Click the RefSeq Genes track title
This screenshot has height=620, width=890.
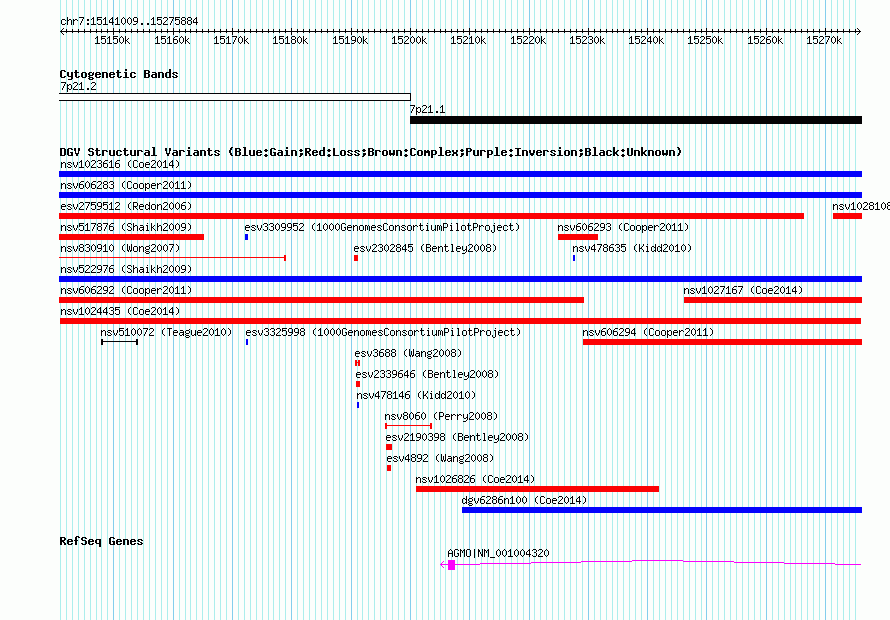pyautogui.click(x=101, y=541)
